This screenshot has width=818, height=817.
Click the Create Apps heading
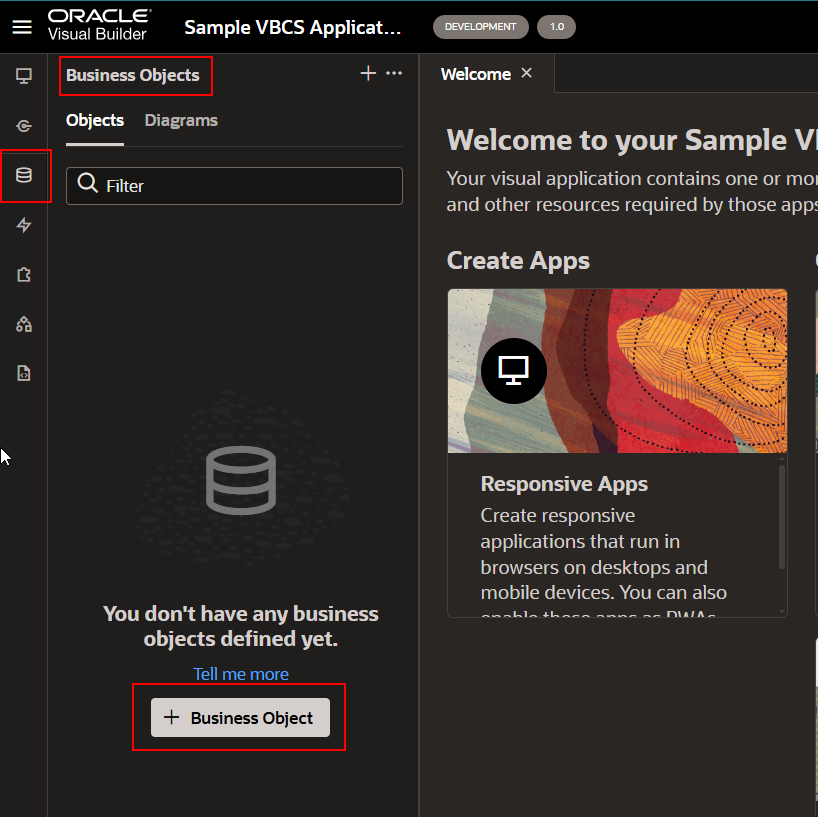coord(518,260)
